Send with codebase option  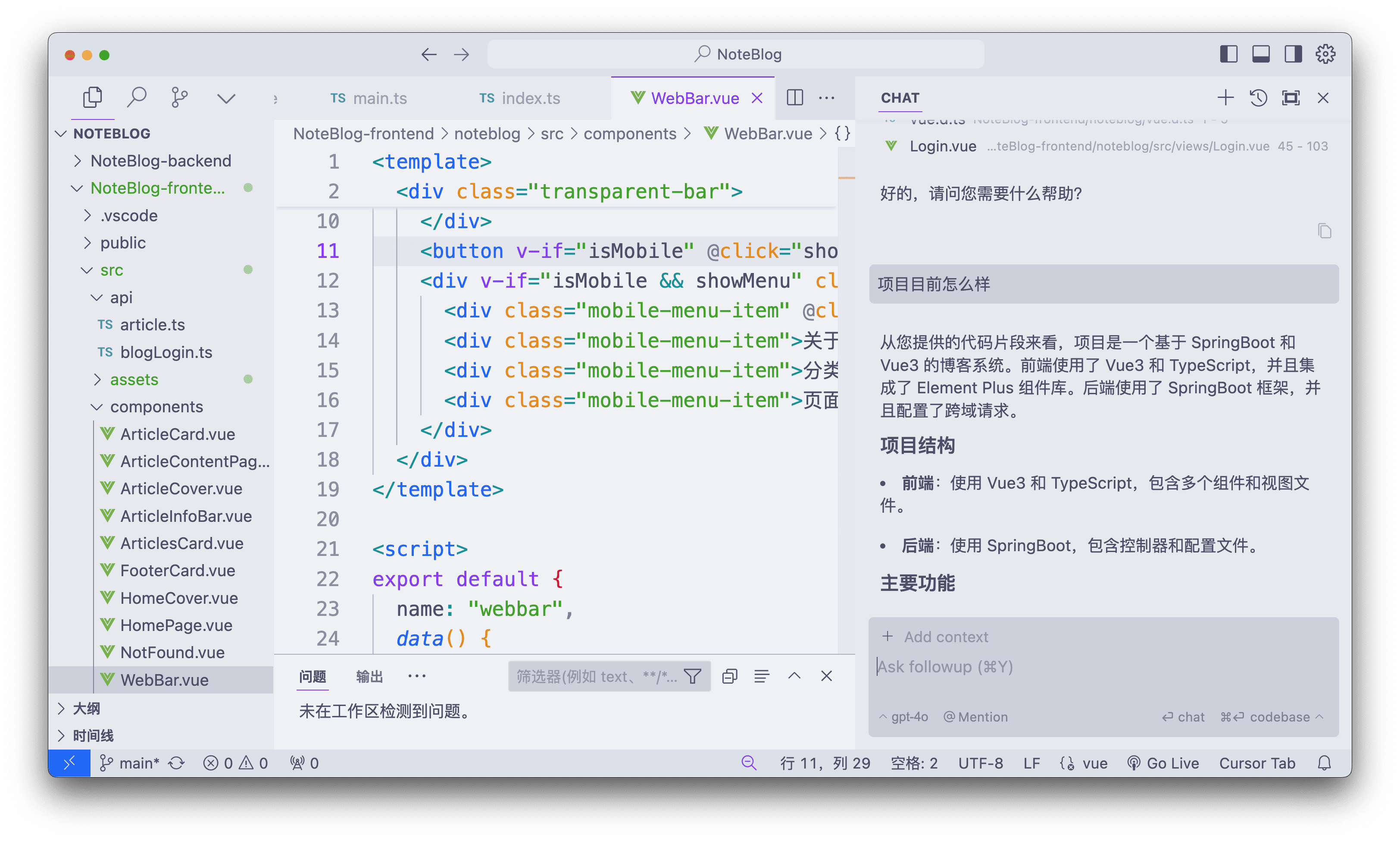pyautogui.click(x=1272, y=717)
